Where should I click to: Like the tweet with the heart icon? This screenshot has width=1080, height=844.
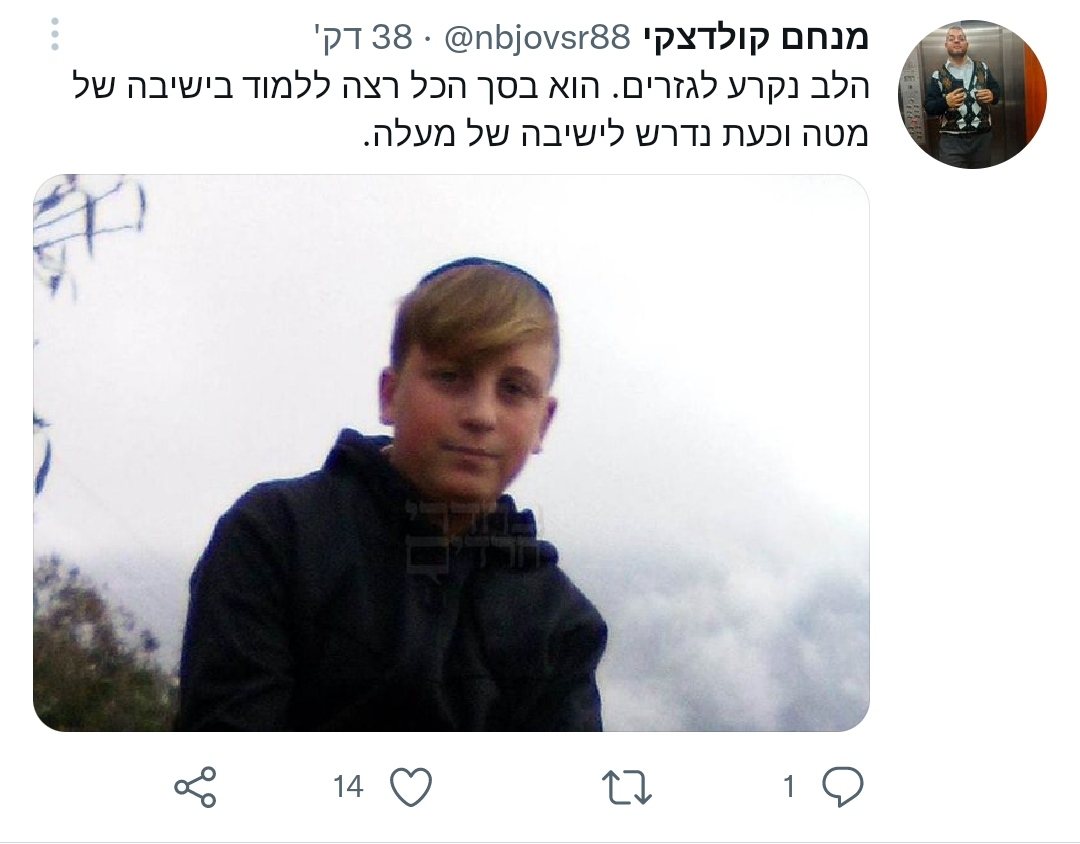click(411, 786)
